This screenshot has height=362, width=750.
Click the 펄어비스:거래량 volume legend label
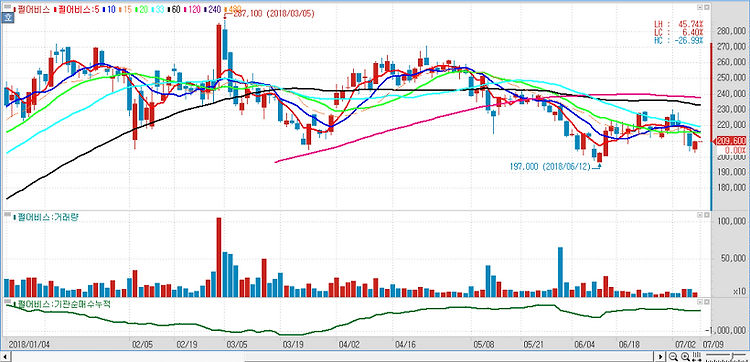click(47, 217)
